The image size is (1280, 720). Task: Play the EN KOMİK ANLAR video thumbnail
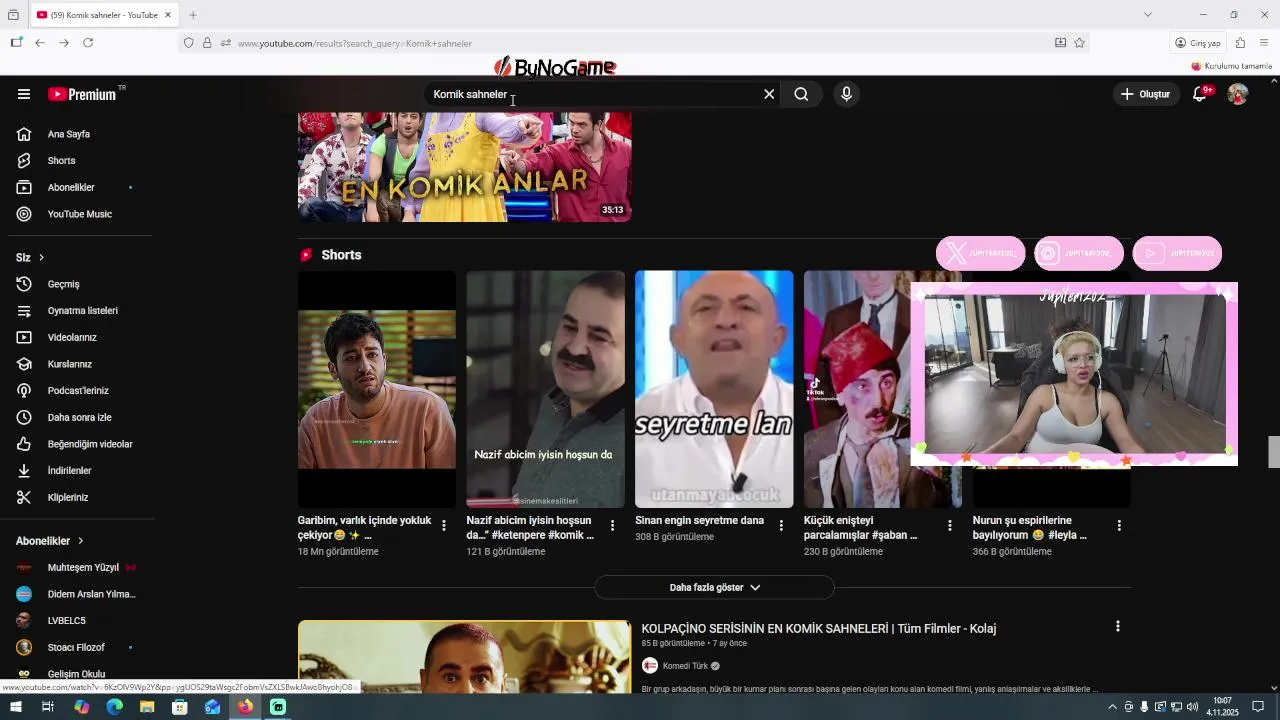click(x=464, y=167)
